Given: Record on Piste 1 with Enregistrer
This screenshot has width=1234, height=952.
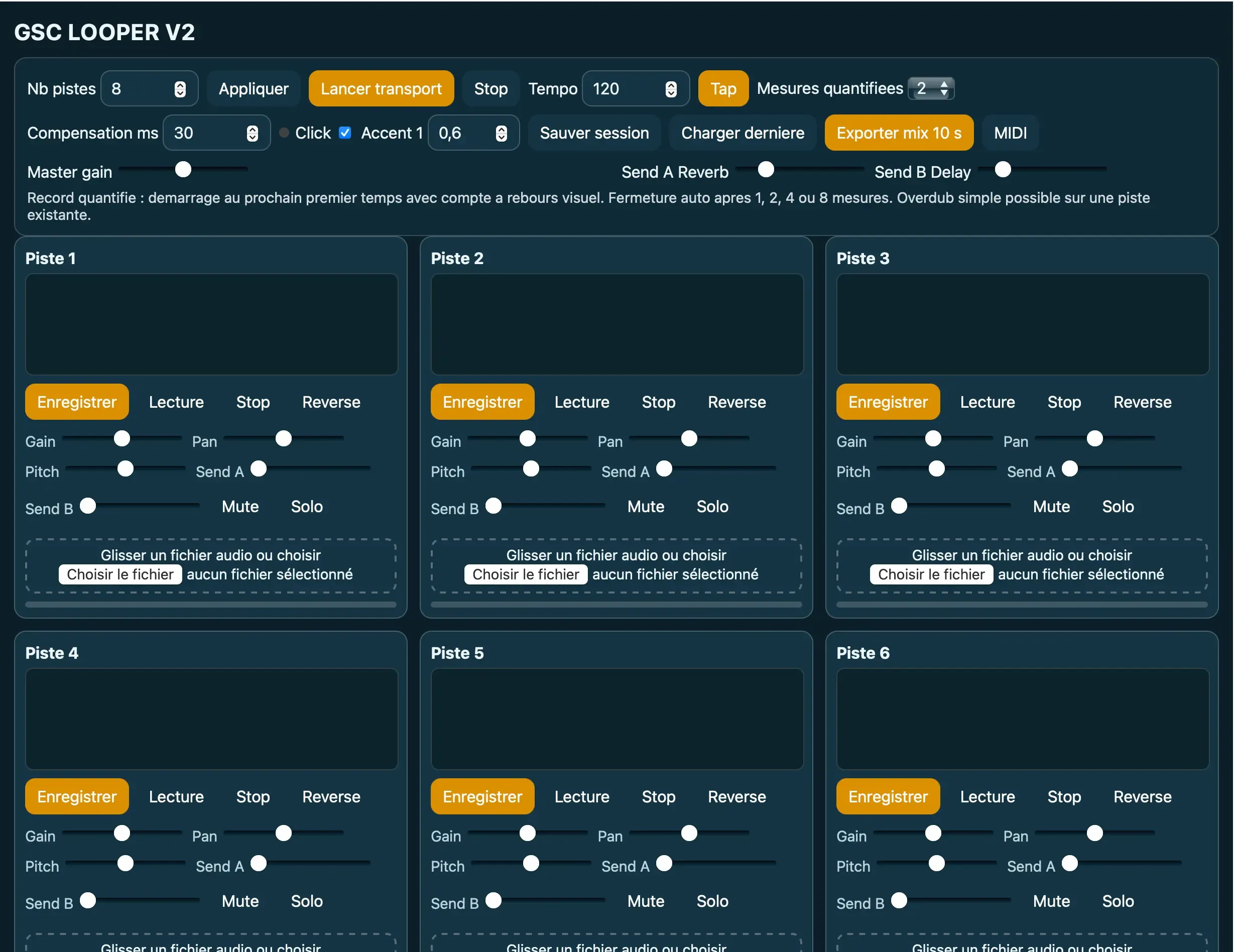Looking at the screenshot, I should click(76, 402).
